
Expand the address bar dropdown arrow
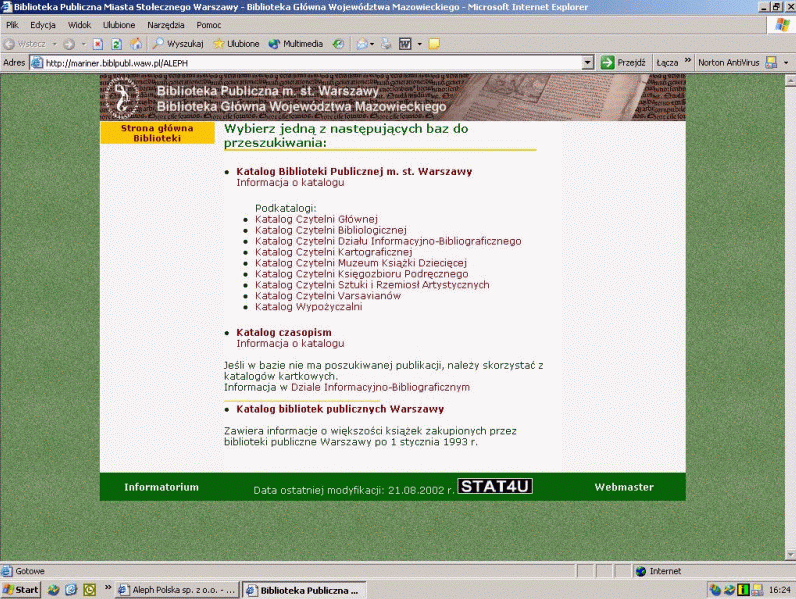point(589,62)
